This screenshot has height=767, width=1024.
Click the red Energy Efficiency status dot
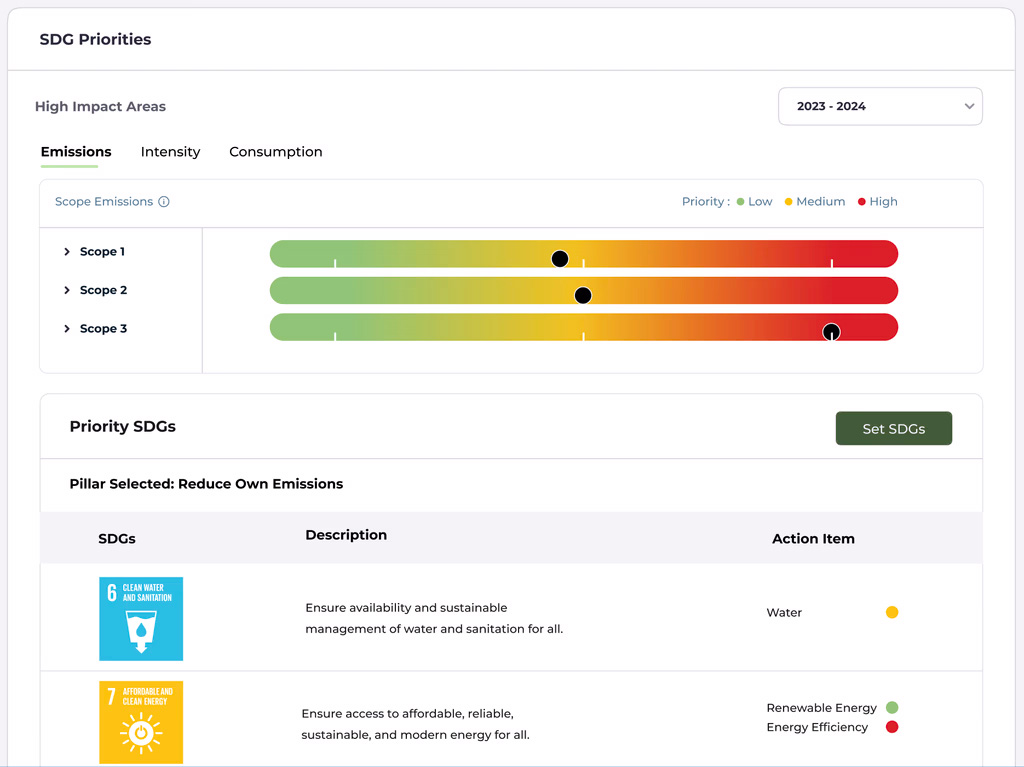click(x=892, y=727)
